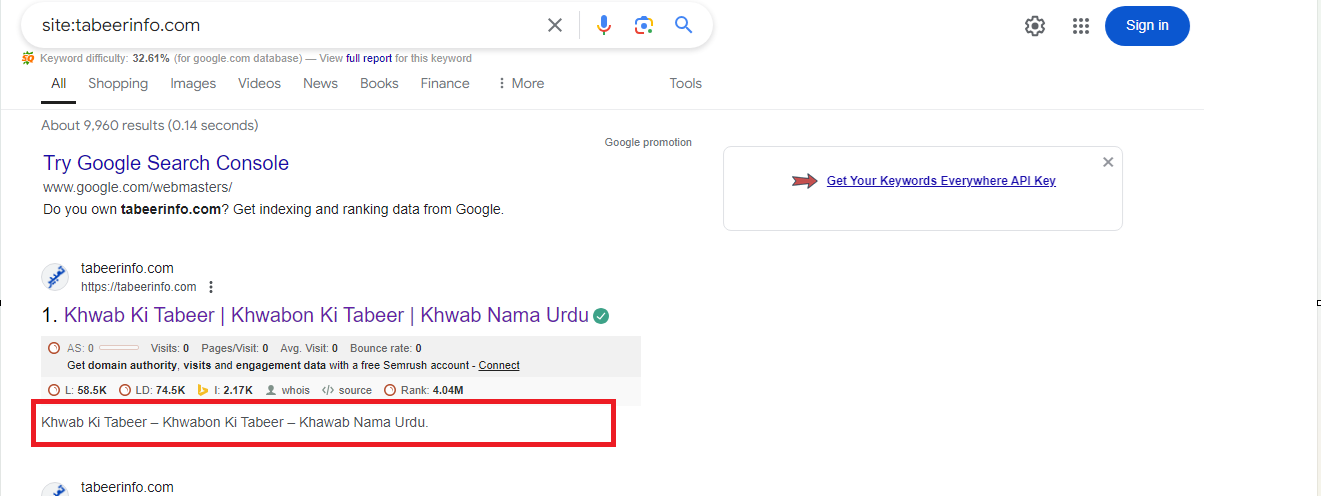Open Google Lens image search icon
The width and height of the screenshot is (1321, 496).
coord(644,25)
